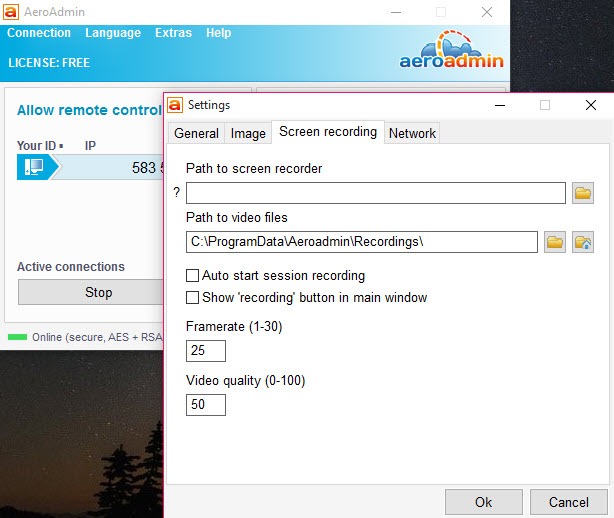Cancel the Settings dialog

pos(569,502)
